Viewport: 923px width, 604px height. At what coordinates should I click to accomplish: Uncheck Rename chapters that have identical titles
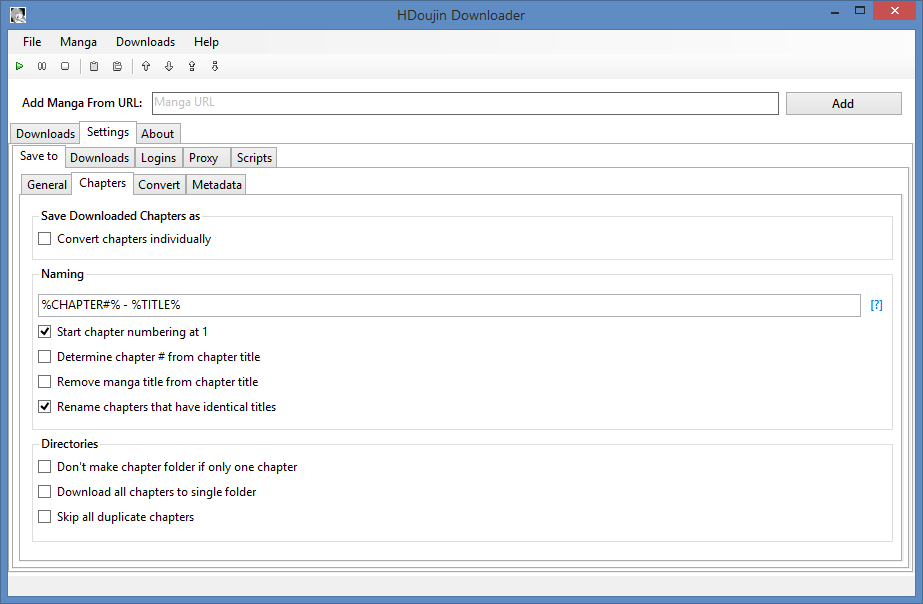tap(45, 407)
